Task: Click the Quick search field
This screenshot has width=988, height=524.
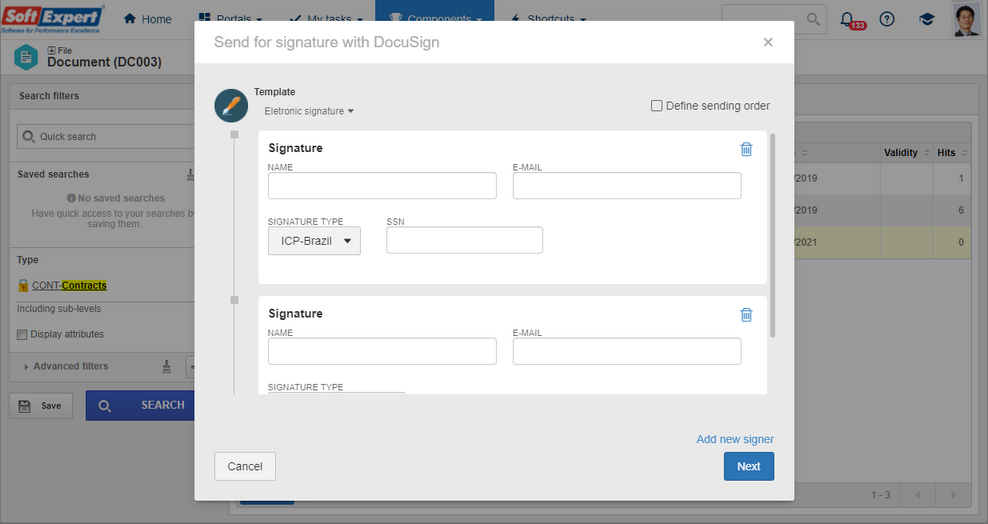Action: point(107,137)
